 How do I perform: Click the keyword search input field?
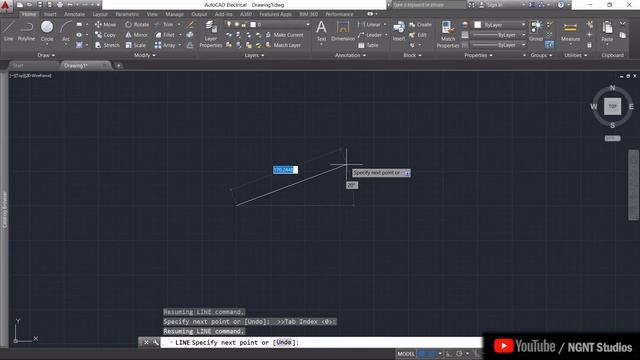pyautogui.click(x=429, y=5)
